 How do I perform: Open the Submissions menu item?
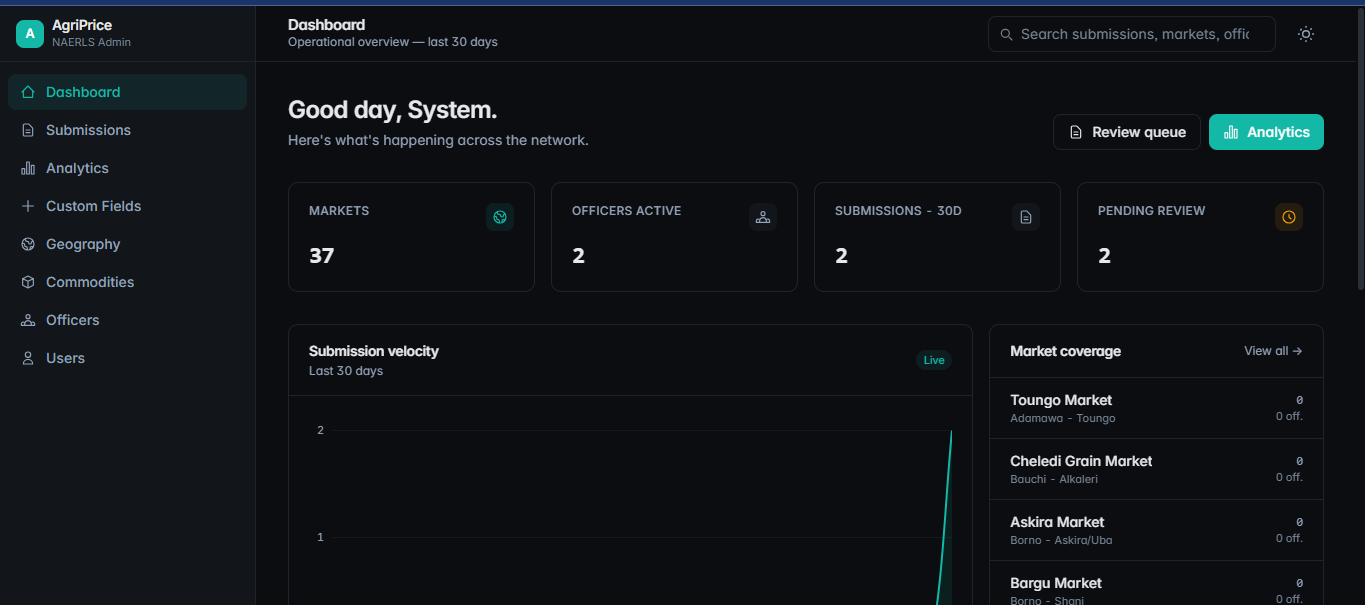(x=127, y=130)
